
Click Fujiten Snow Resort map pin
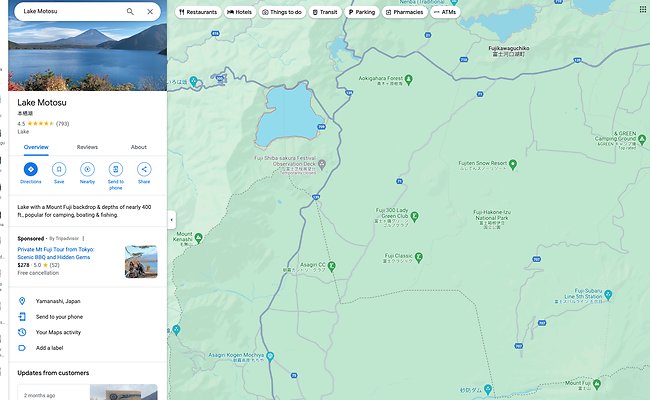(x=513, y=165)
